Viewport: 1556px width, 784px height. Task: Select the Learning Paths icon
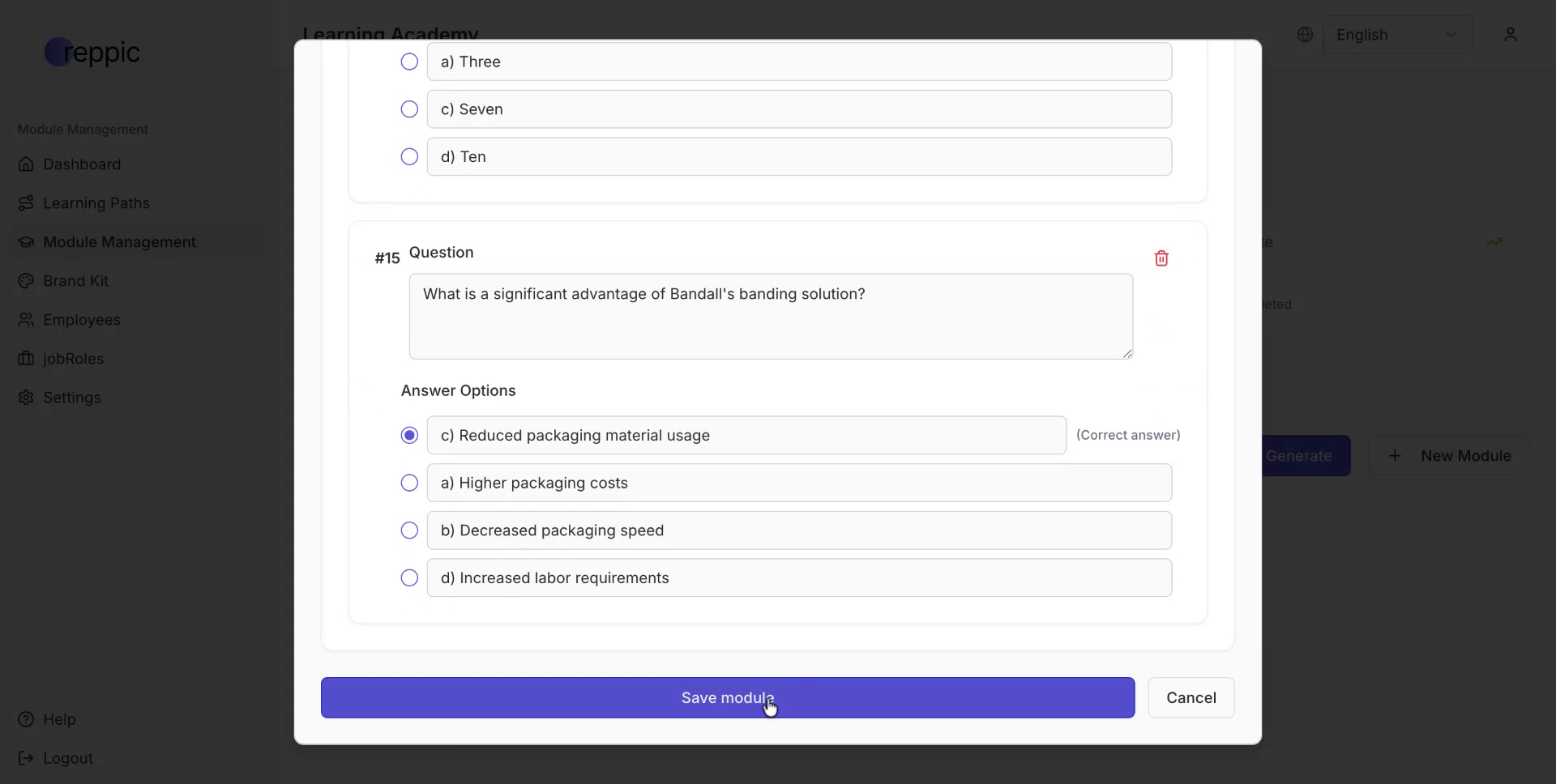click(x=27, y=203)
